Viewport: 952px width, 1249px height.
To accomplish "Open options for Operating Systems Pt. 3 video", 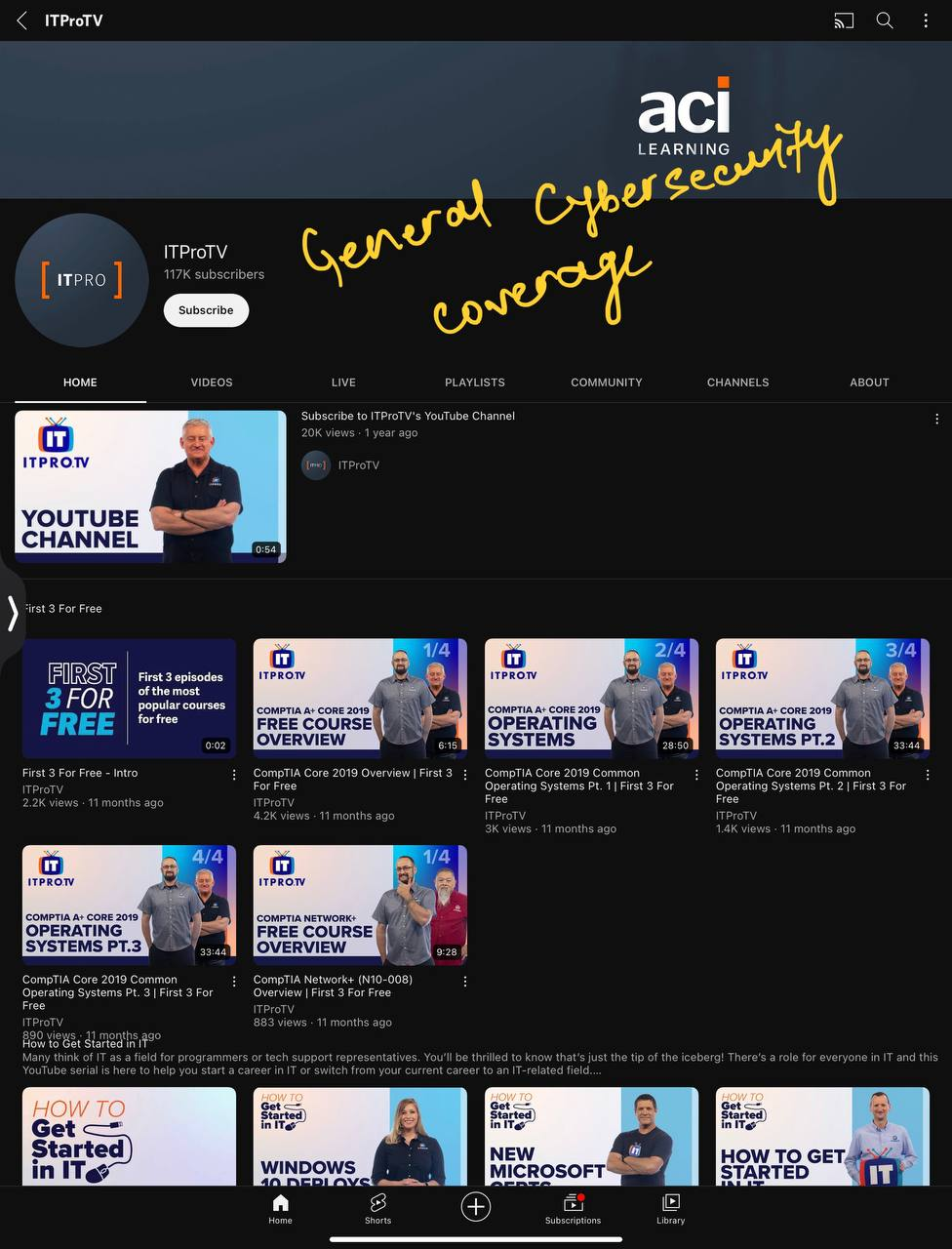I will pos(234,982).
